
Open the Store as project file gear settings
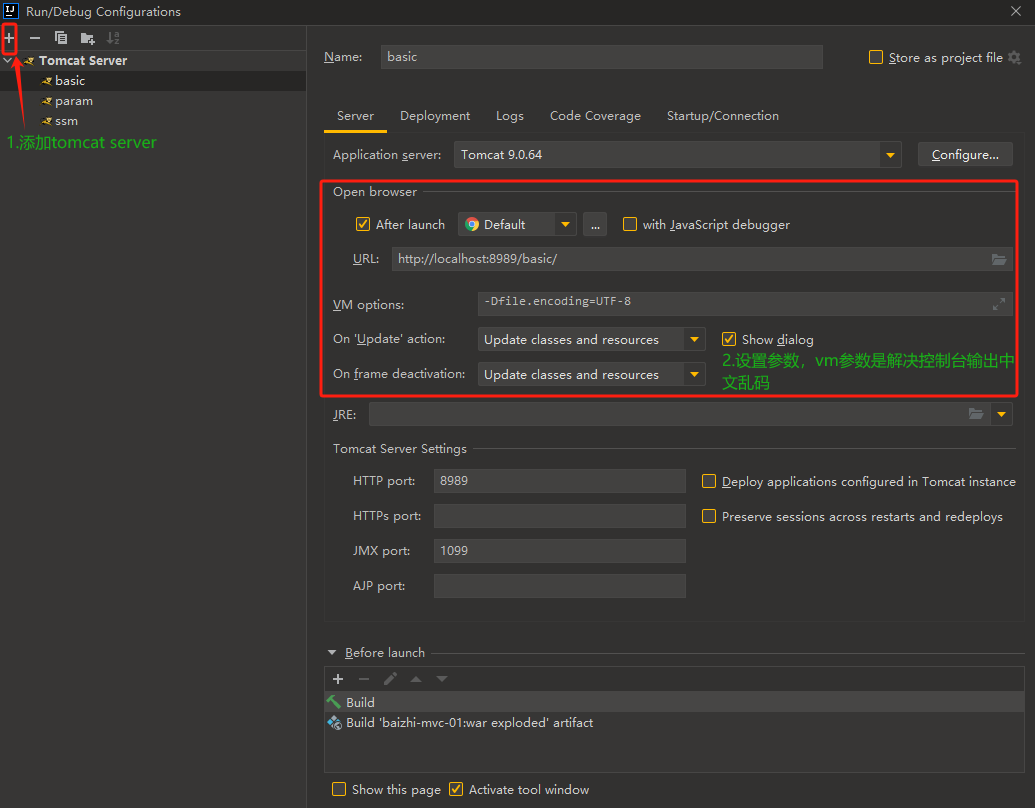click(1014, 58)
